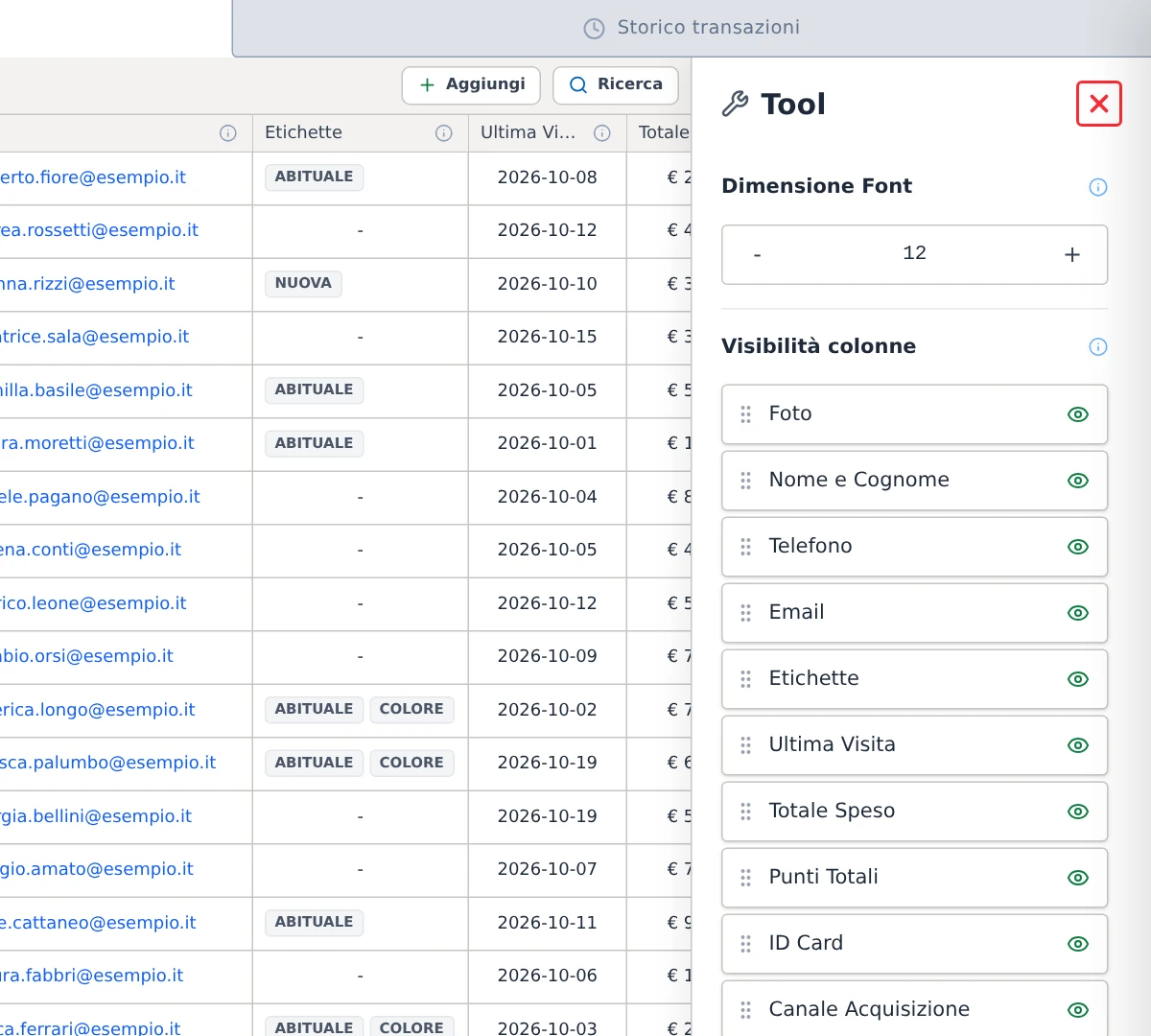Click drag handle of Canale Acquisizione row

746,1010
